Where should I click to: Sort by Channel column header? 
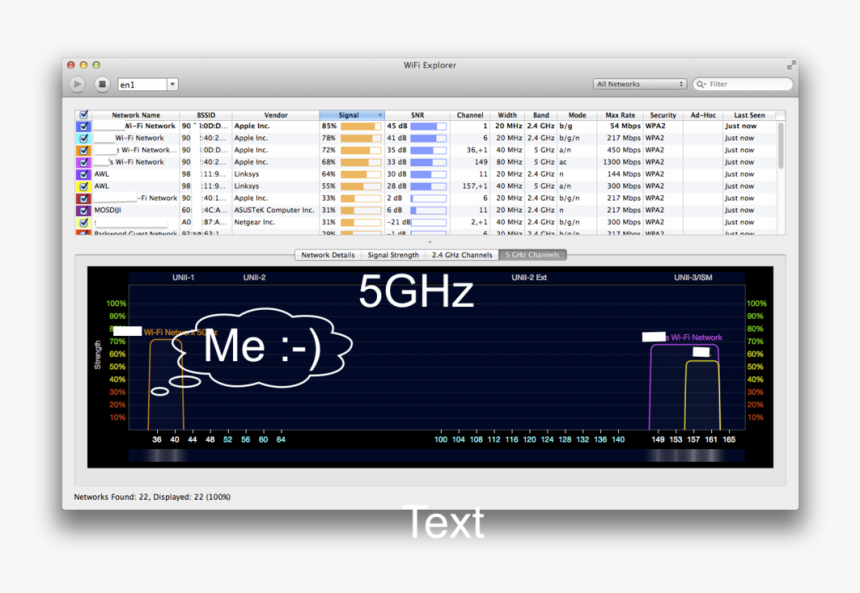(469, 115)
